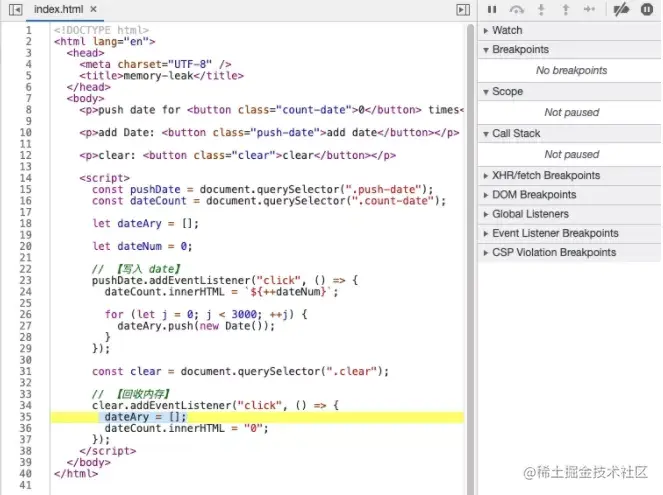Toggle the file navigator sidebar icon
The height and width of the screenshot is (495, 663).
tap(15, 9)
